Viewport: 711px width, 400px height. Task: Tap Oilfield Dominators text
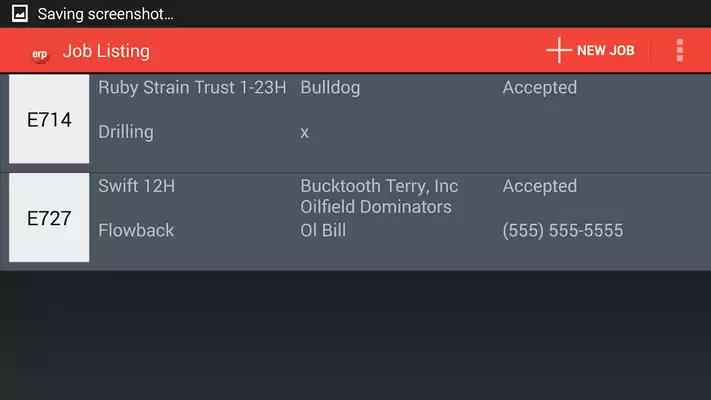[376, 207]
